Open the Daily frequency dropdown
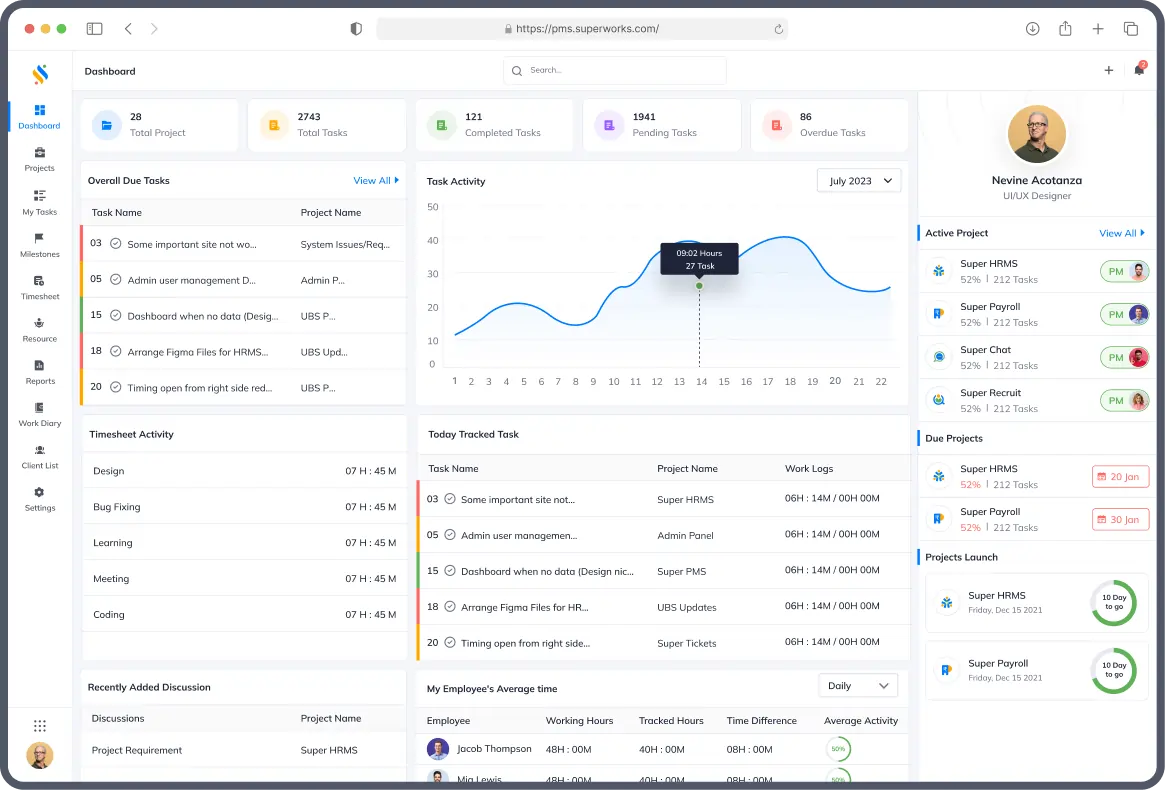 pyautogui.click(x=857, y=685)
